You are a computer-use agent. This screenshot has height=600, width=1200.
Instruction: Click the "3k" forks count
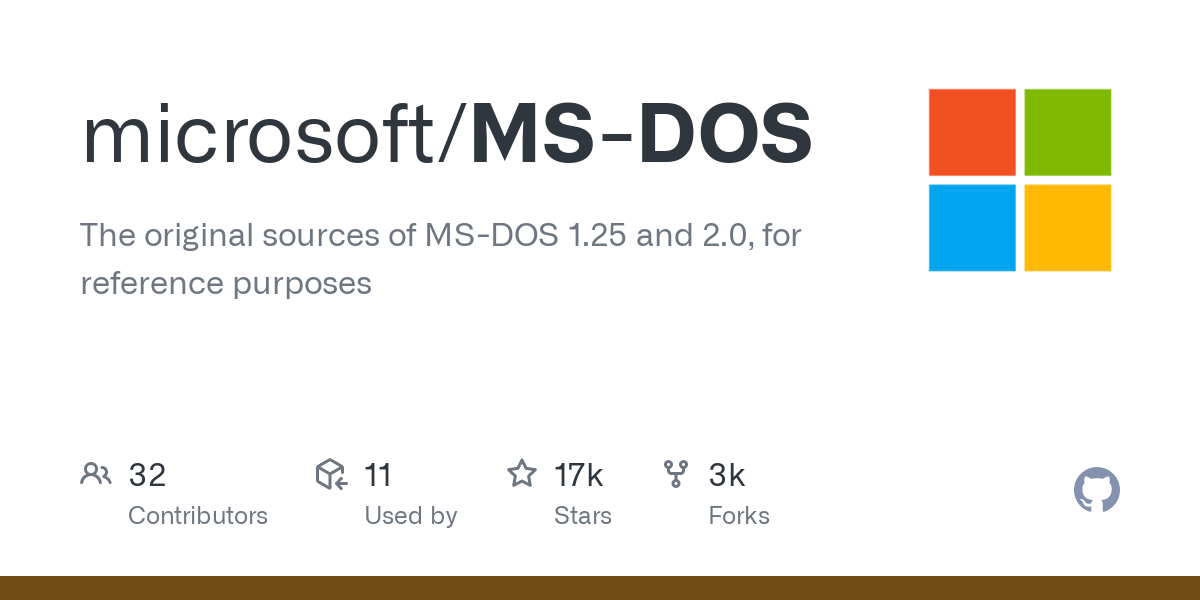[727, 475]
